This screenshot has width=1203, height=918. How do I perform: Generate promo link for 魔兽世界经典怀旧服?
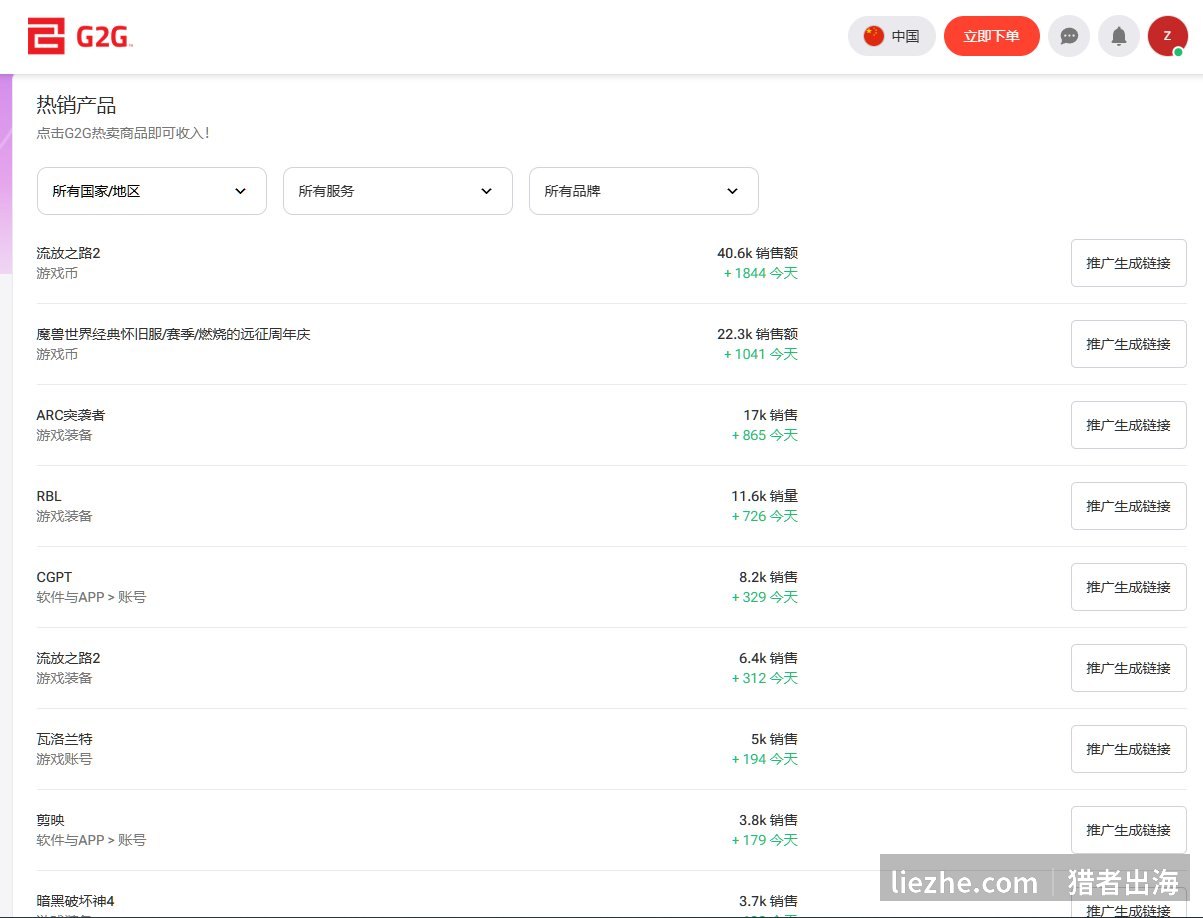pos(1129,344)
